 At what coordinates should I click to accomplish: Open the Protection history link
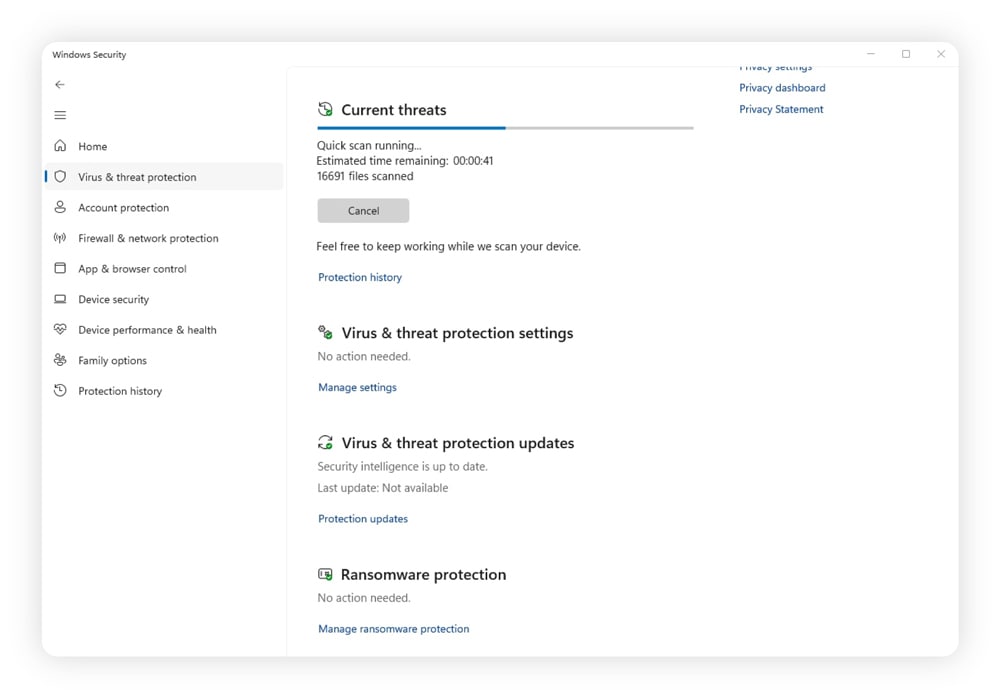coord(360,277)
